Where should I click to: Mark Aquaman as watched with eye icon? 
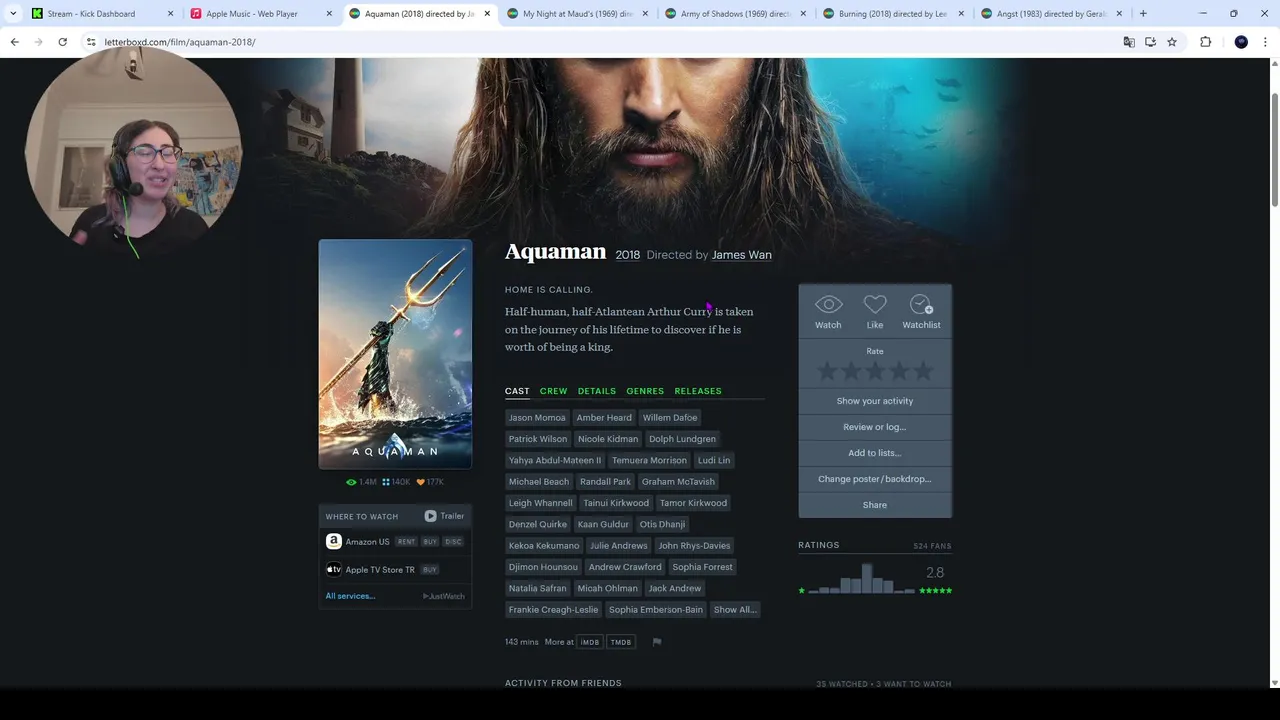pos(828,305)
